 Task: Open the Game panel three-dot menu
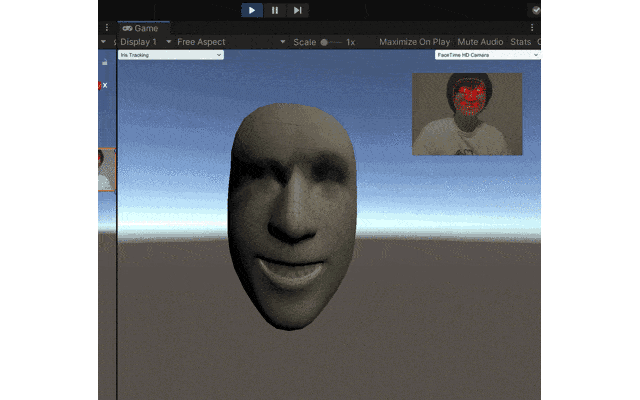pyautogui.click(x=107, y=28)
